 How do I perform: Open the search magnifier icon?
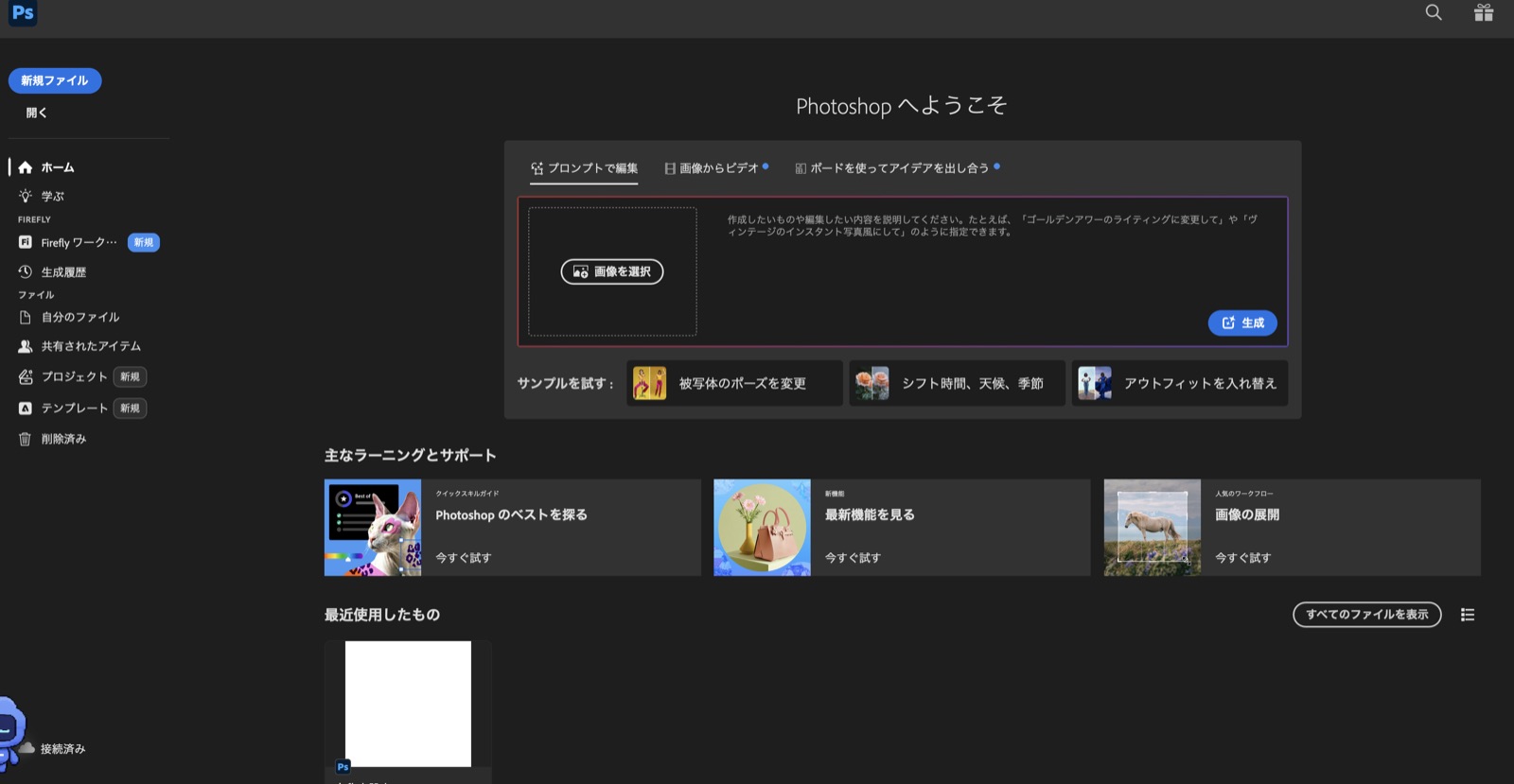coord(1434,12)
